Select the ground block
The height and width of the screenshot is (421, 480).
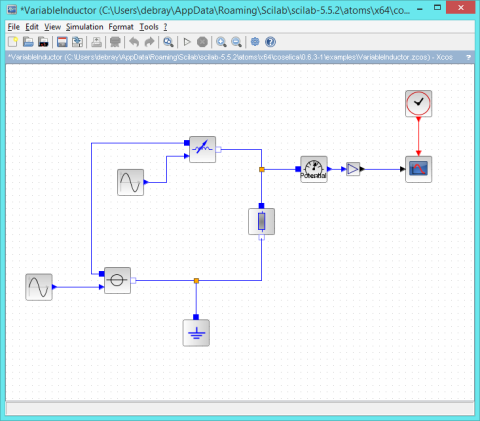tap(196, 333)
